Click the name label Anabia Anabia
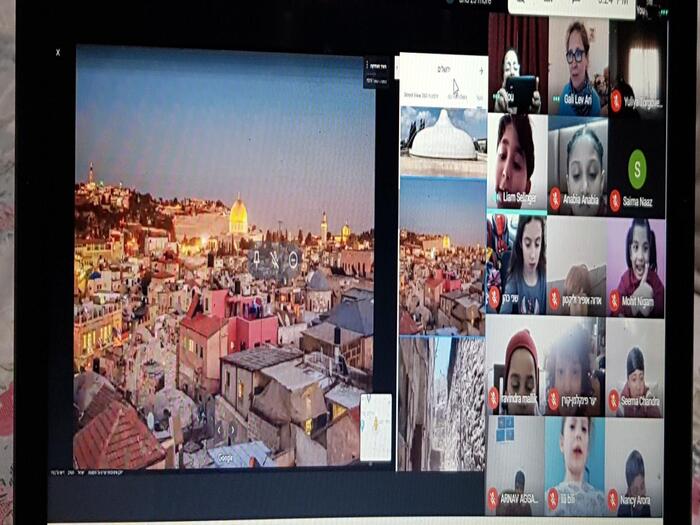The image size is (700, 525). pyautogui.click(x=580, y=200)
